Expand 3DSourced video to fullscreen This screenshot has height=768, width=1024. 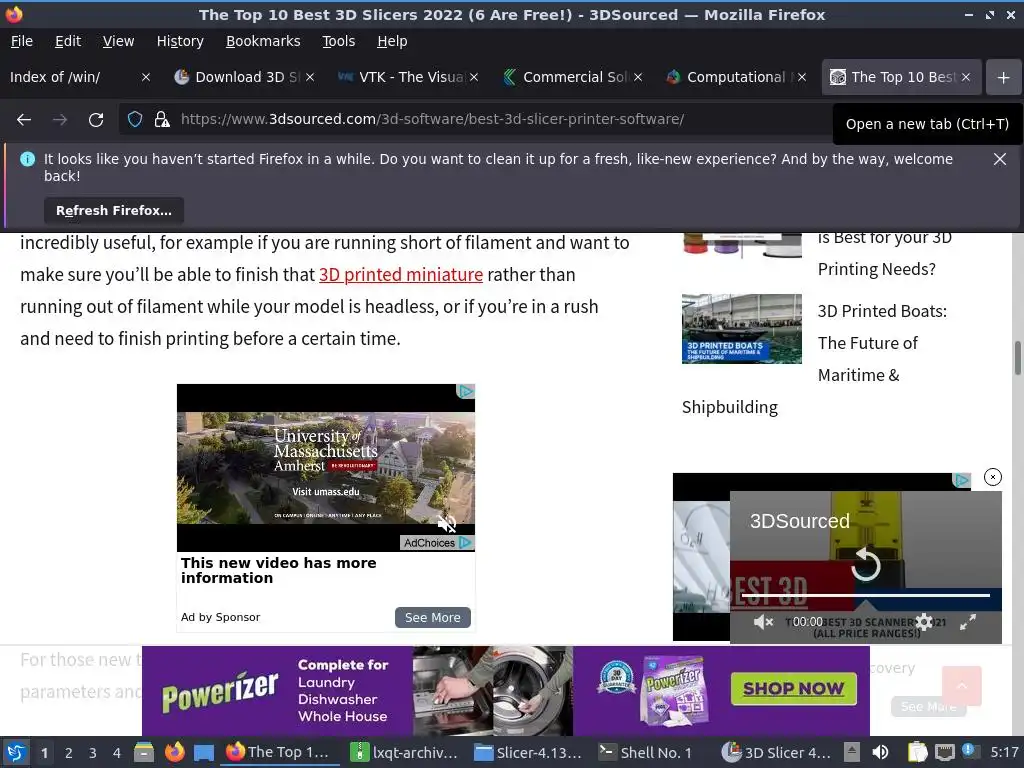pos(968,622)
